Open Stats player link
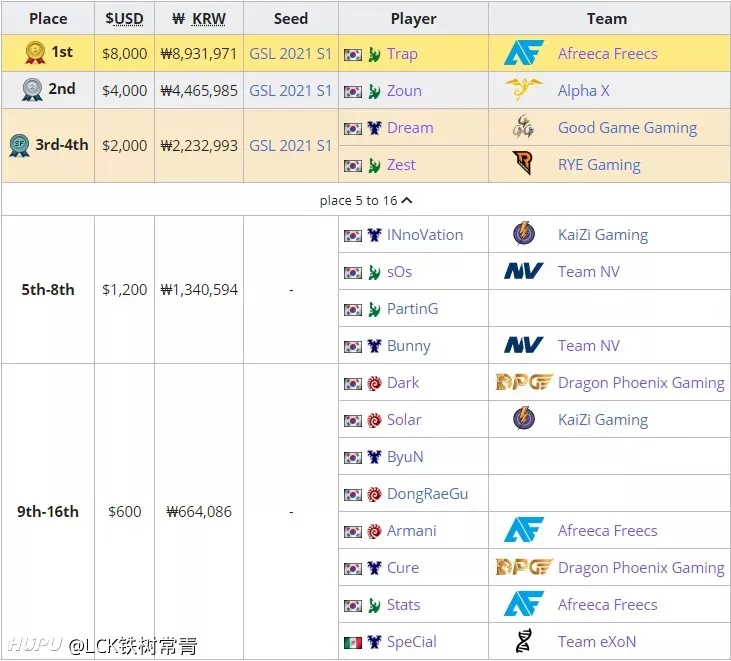The width and height of the screenshot is (731, 661). point(403,605)
